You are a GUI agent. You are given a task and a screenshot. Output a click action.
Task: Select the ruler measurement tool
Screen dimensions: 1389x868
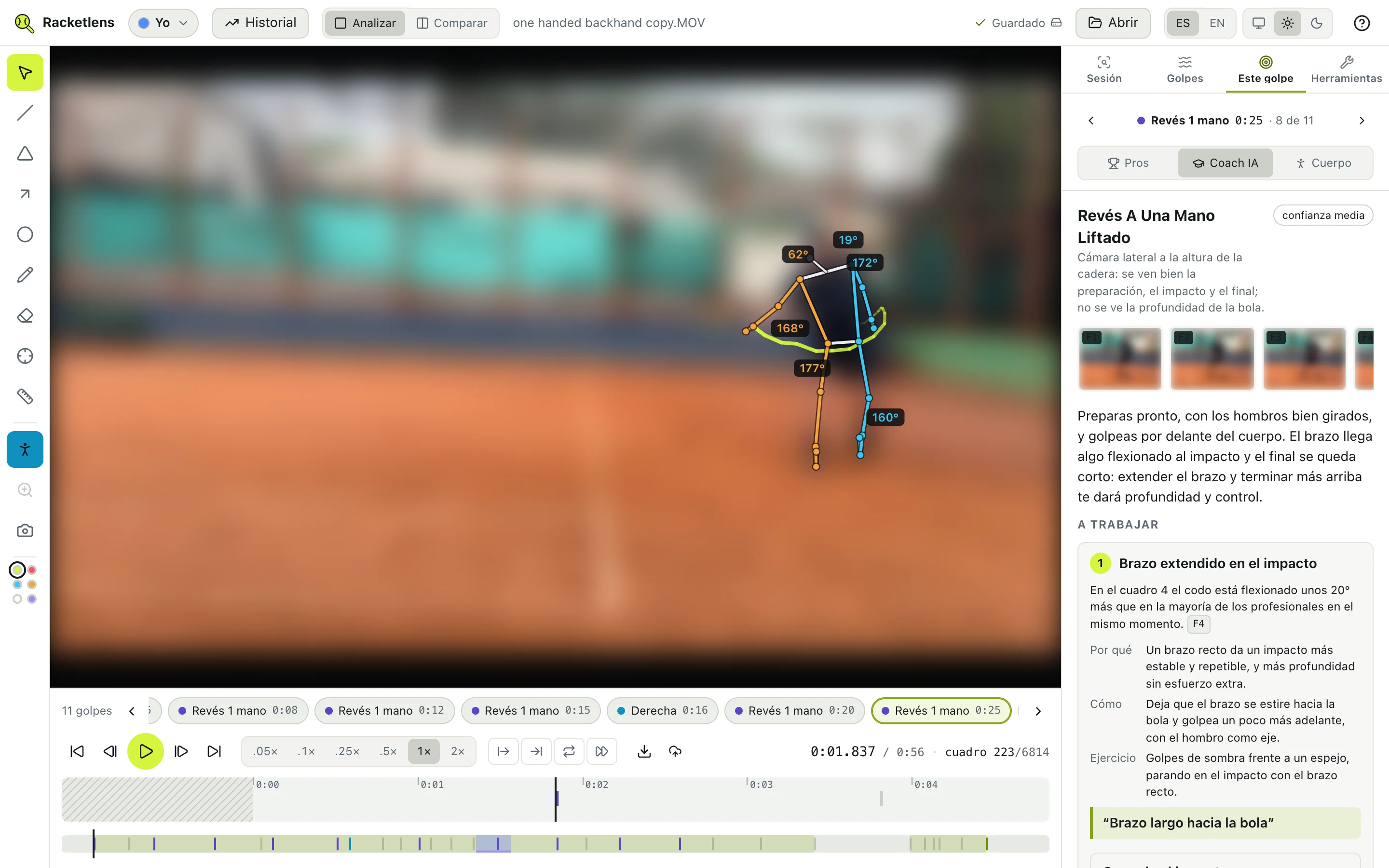pos(25,396)
